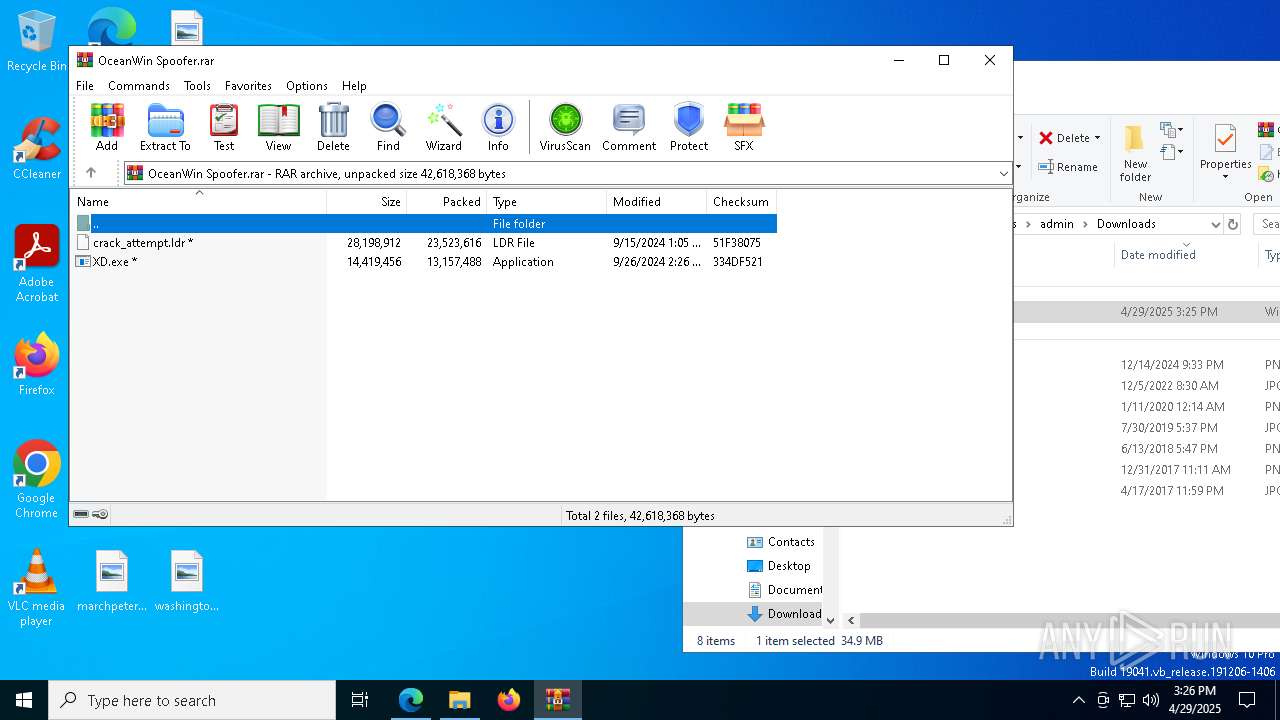Sort by the Packed column header

click(447, 202)
